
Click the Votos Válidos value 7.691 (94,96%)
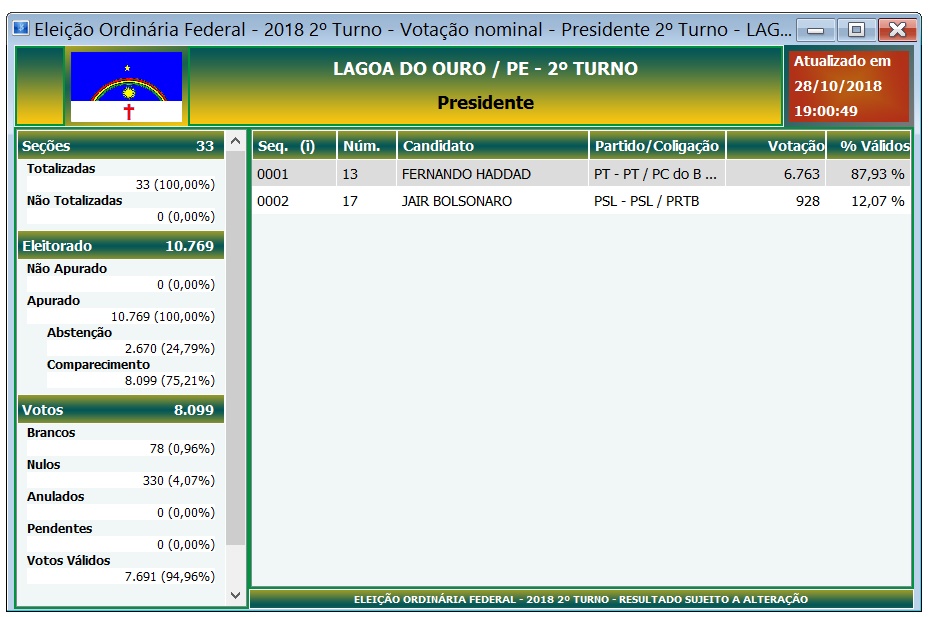[169, 577]
